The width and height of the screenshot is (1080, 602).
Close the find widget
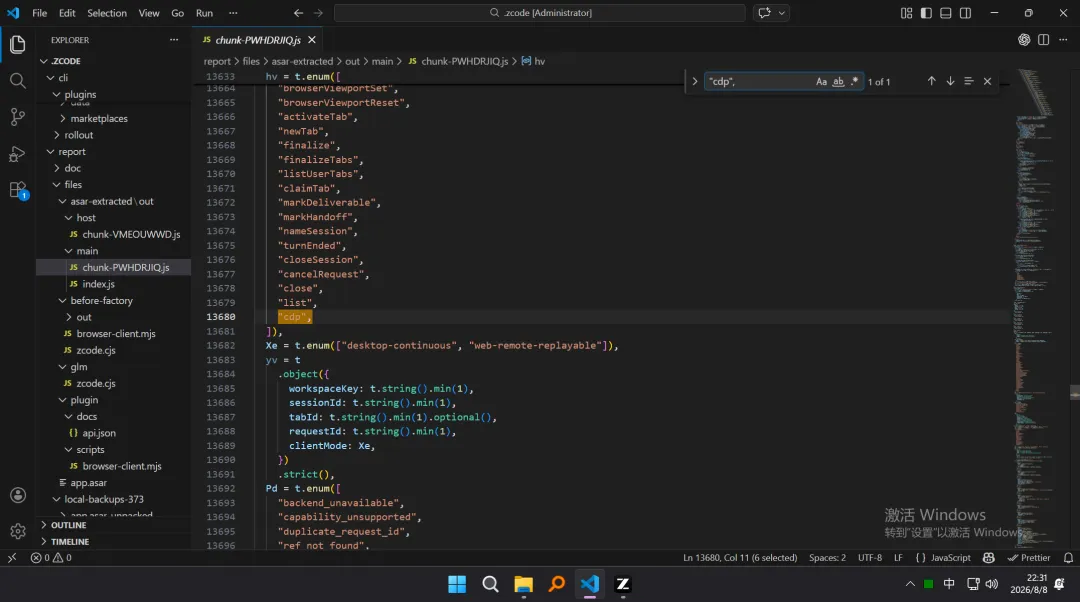click(x=987, y=81)
